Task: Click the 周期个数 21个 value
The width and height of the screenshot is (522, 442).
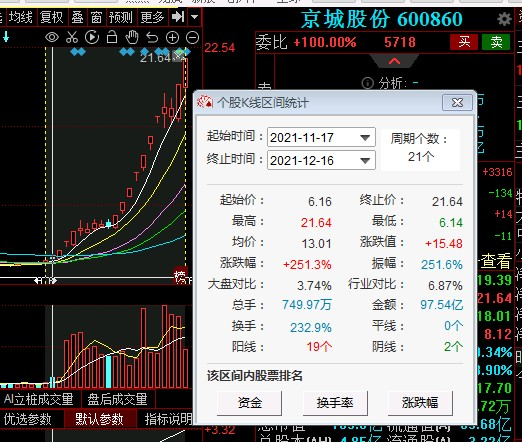Action: pos(421,156)
